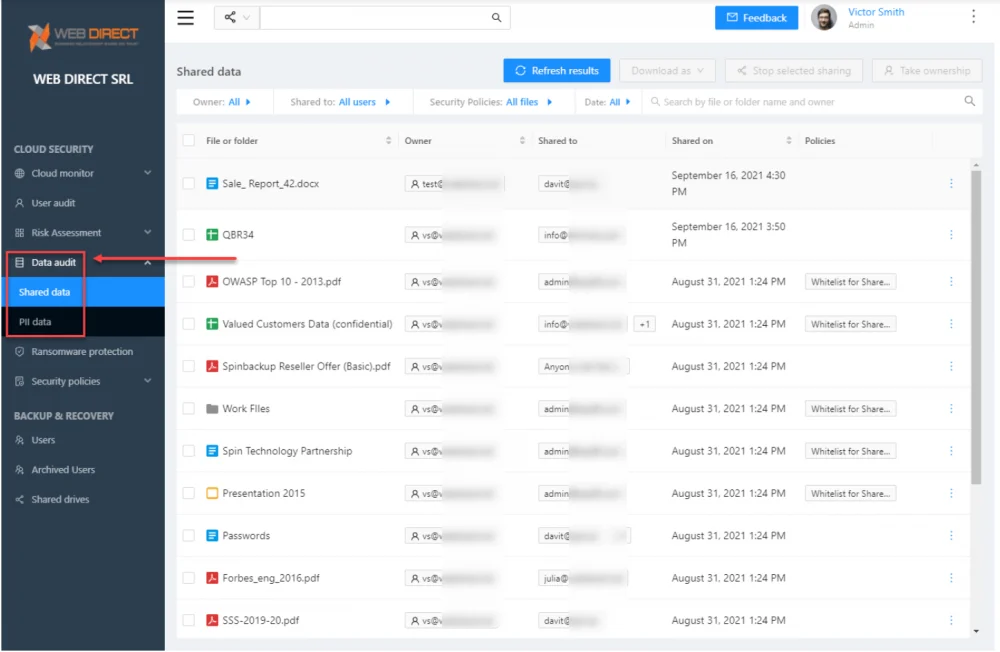Select the Presentation 2015 checkbox

(189, 493)
